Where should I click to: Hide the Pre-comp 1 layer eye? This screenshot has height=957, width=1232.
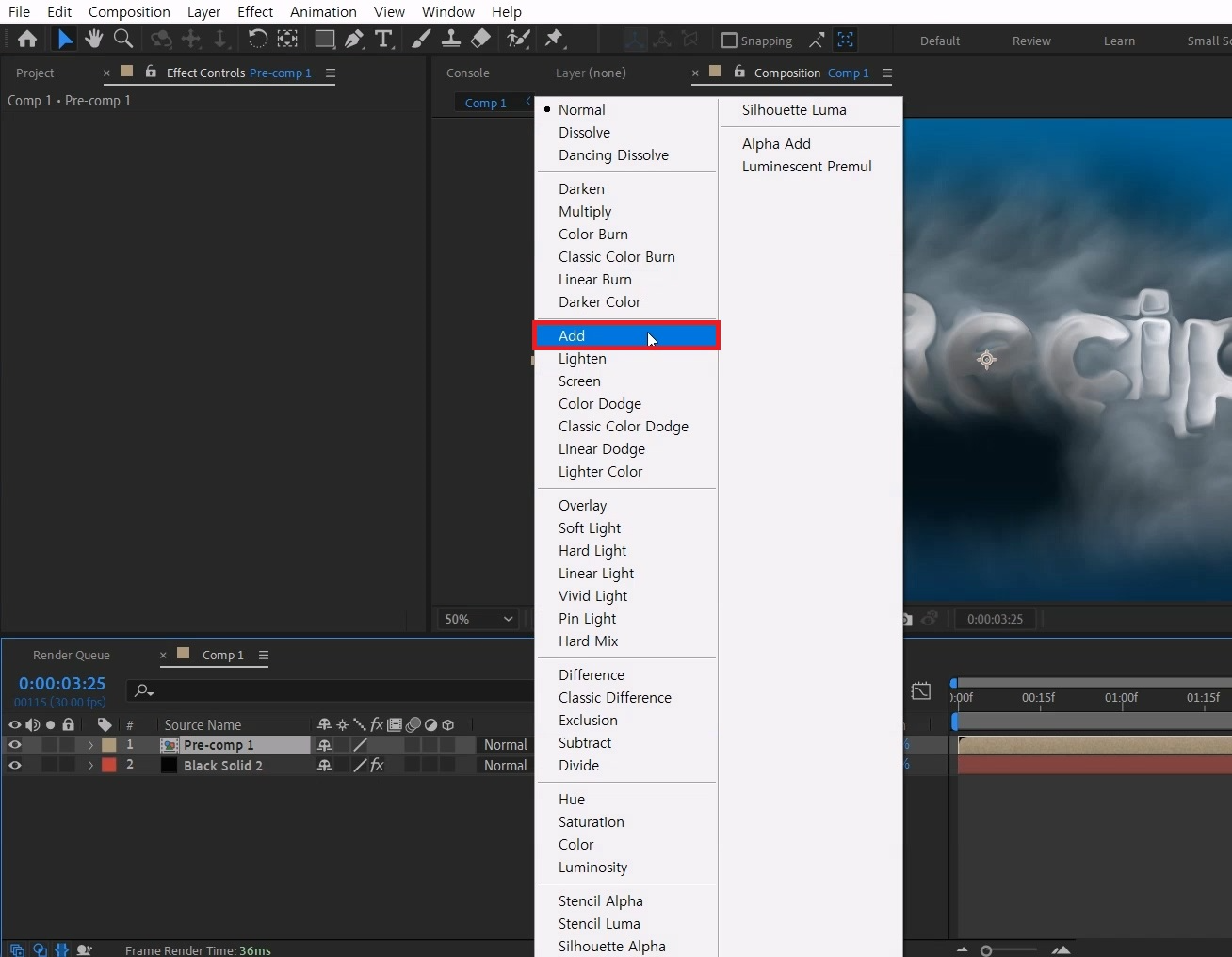(14, 744)
